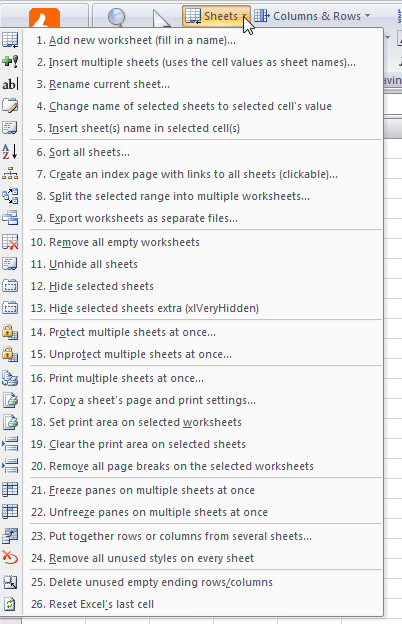Screen dimensions: 402x624
Task: Select Unfreeze panes on multiple sheets at once
Action: tap(203, 512)
